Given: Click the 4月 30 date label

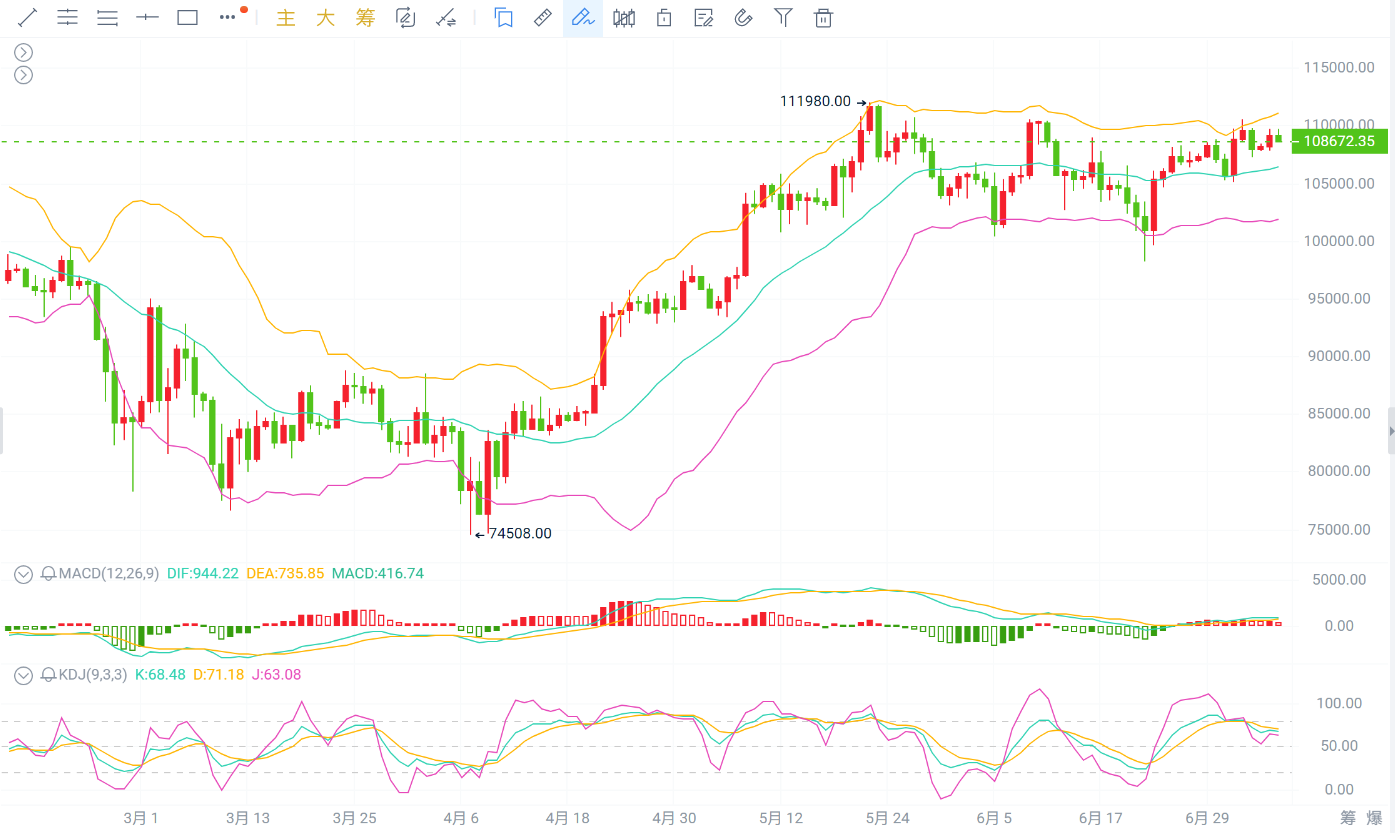Looking at the screenshot, I should point(674,818).
